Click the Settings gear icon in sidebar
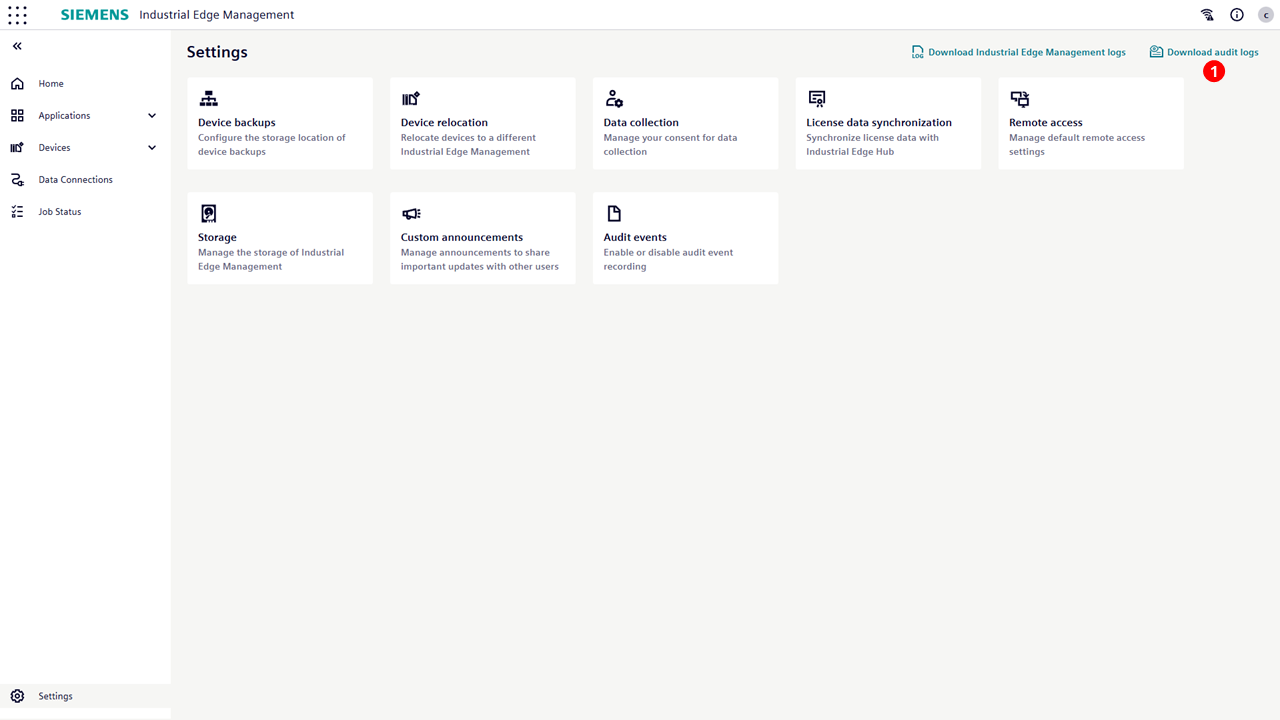 coord(17,696)
